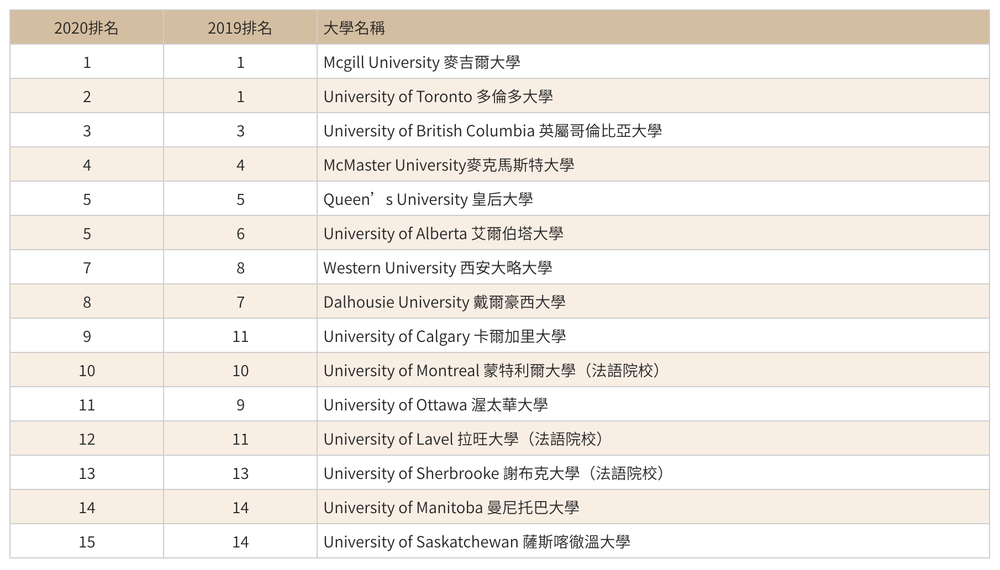Click 2019 rank '1' in Toronto row
The height and width of the screenshot is (570, 1000).
(240, 97)
